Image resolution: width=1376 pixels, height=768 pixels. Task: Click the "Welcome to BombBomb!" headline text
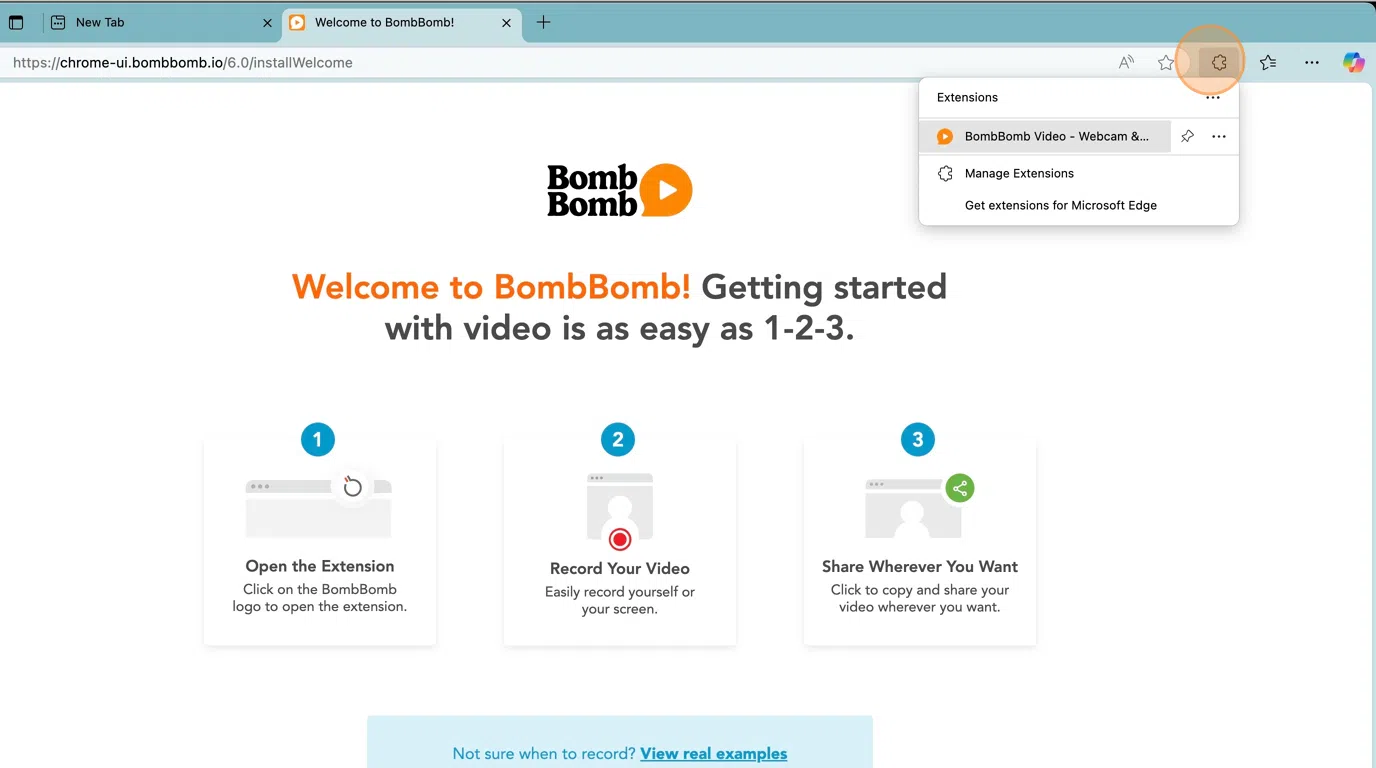pos(491,287)
